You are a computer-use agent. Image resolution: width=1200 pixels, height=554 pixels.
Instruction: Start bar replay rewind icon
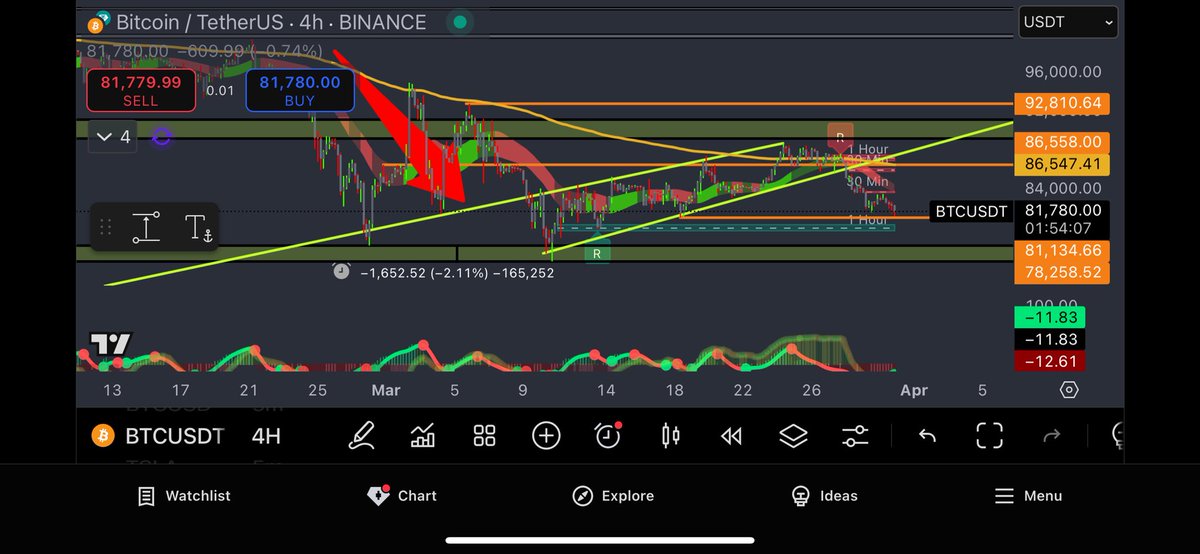coord(731,435)
